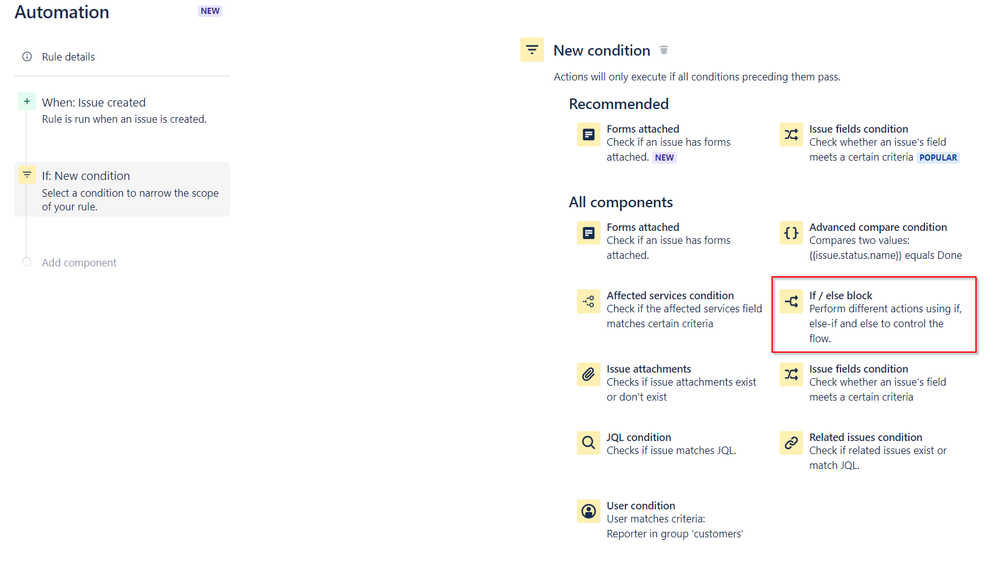Image resolution: width=999 pixels, height=578 pixels.
Task: Click the delete icon next to New condition
Action: [664, 50]
